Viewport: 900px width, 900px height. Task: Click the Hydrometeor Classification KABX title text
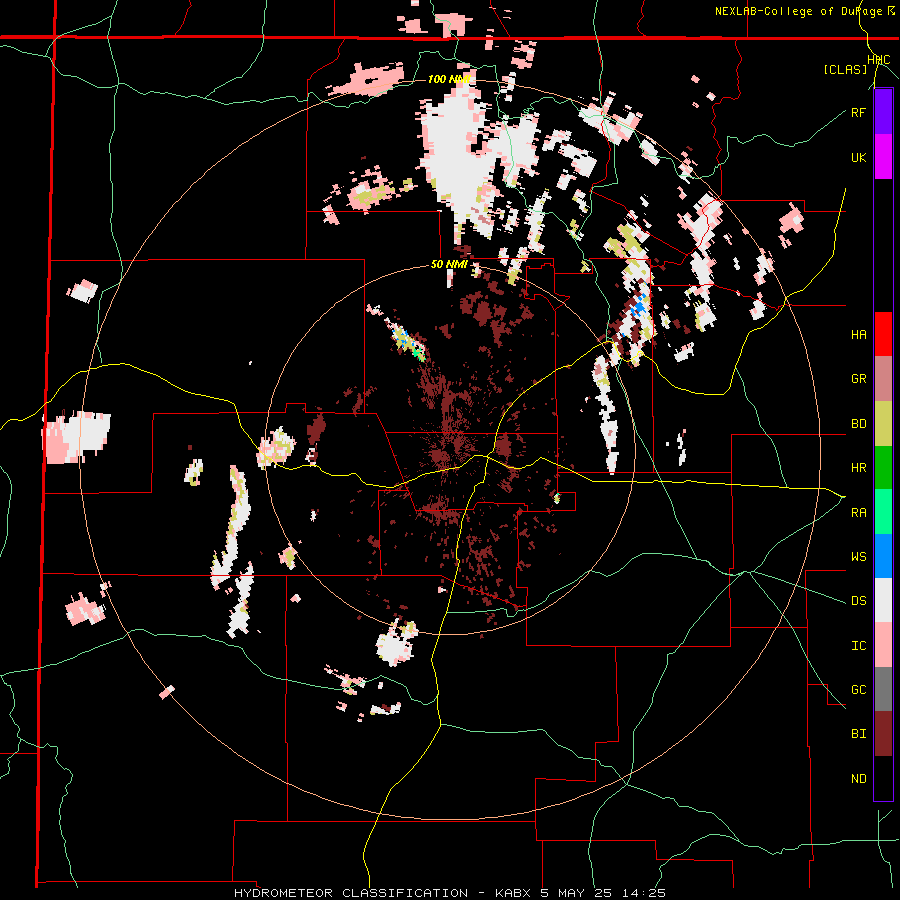[449, 893]
